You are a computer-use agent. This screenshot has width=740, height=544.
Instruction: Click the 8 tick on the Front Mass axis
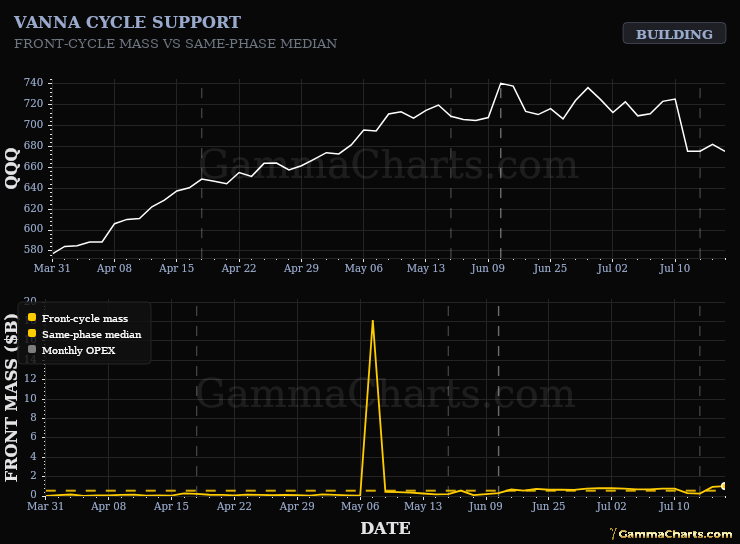[x=33, y=418]
